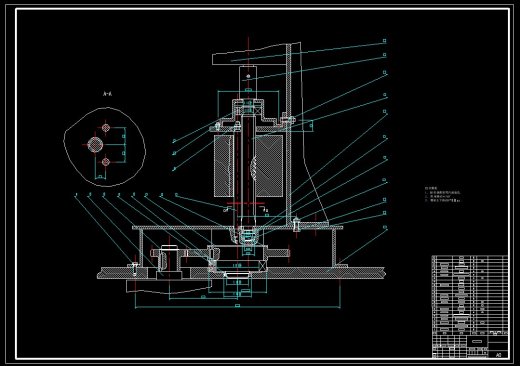Click the A0 sheet size text
The width and height of the screenshot is (520, 366).
[498, 355]
